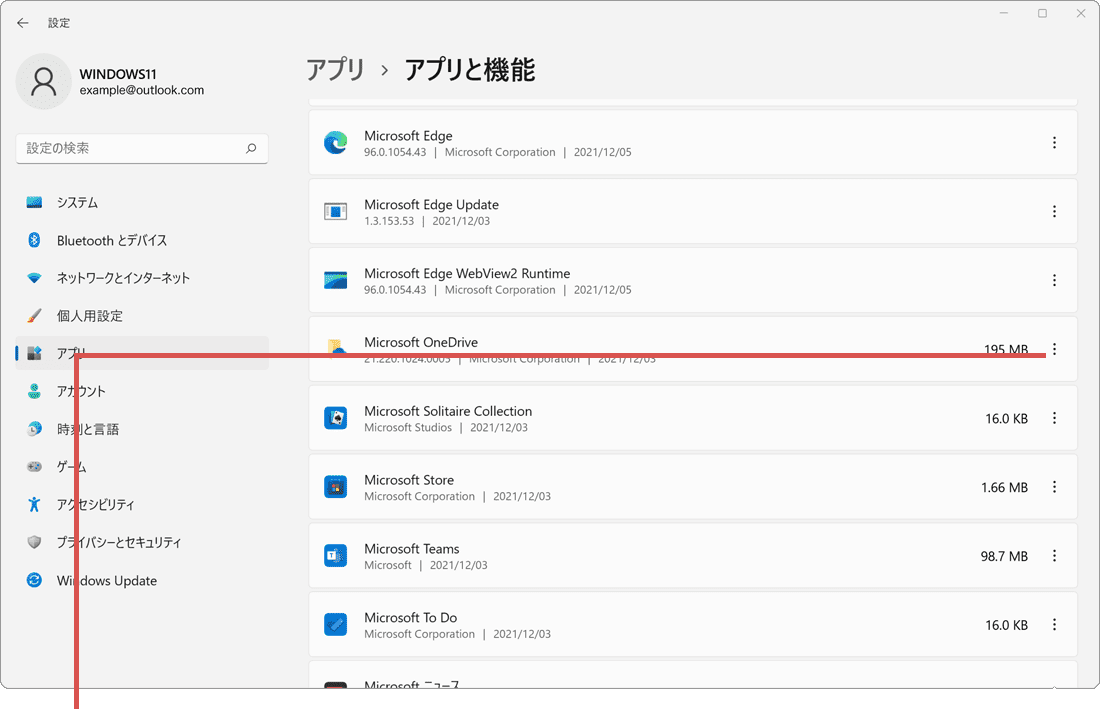
Task: Open Windows Update settings
Action: pos(142,581)
